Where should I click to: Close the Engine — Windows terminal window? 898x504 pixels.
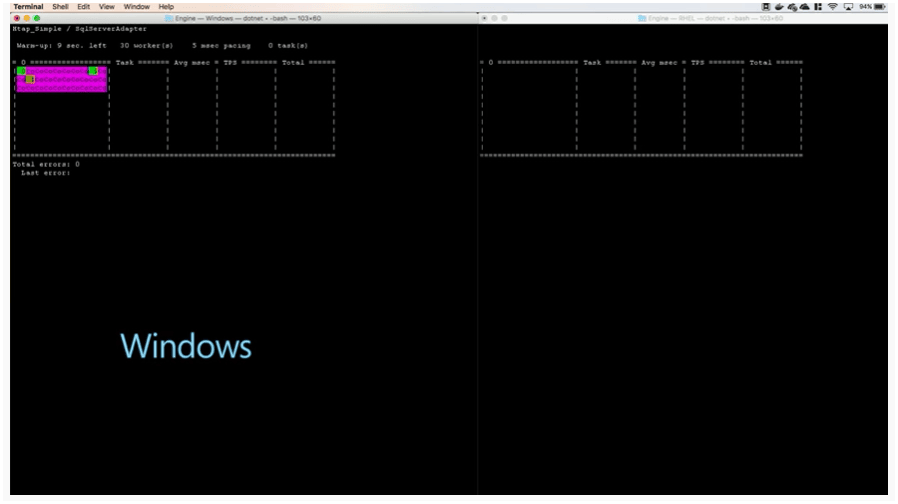[x=17, y=18]
